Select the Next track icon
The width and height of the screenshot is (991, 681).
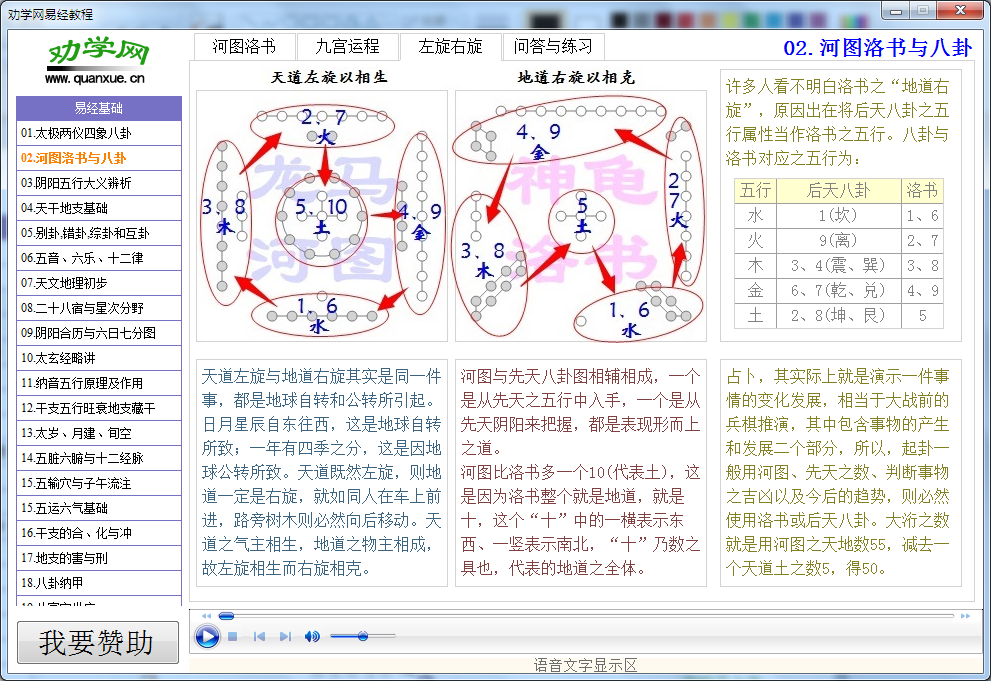click(285, 636)
